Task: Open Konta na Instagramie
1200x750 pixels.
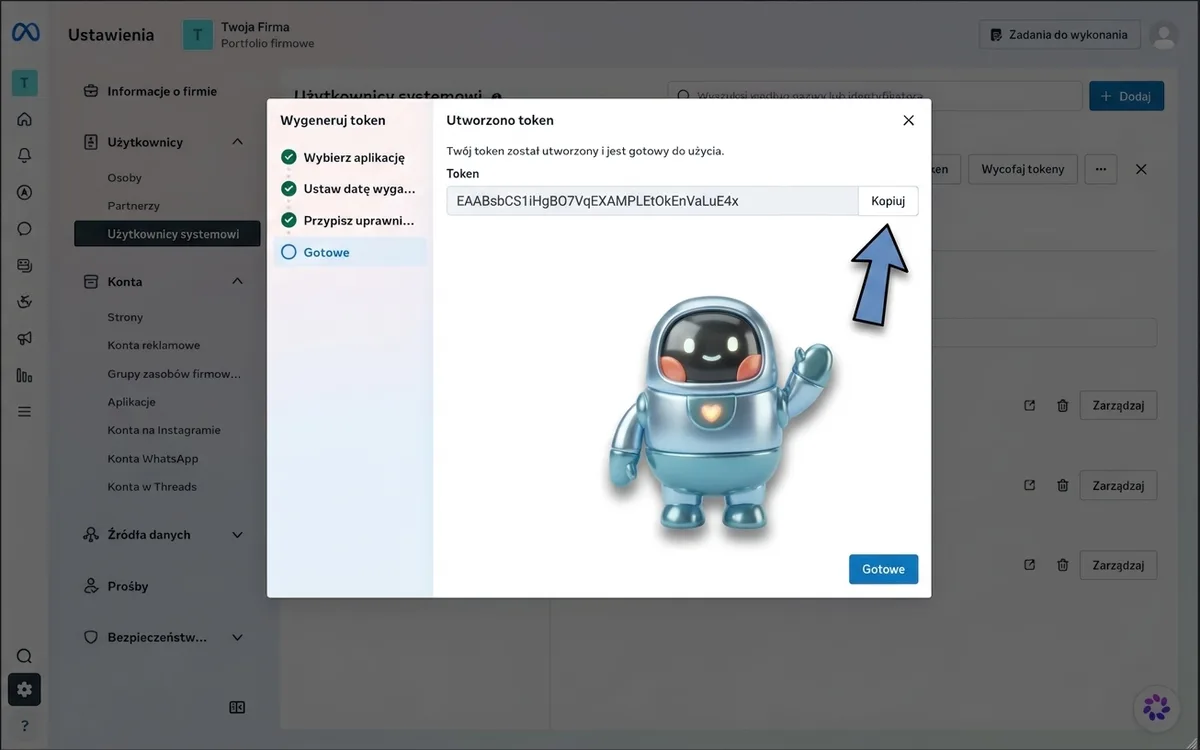Action: [164, 430]
